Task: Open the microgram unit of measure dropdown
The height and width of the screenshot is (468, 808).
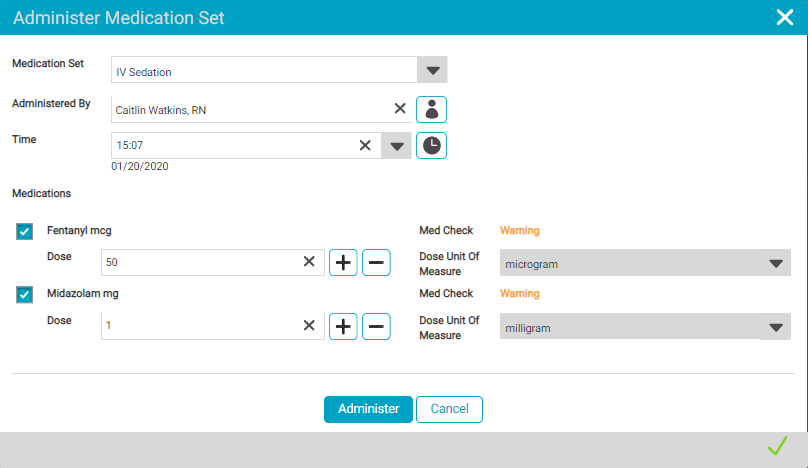Action: (x=775, y=264)
